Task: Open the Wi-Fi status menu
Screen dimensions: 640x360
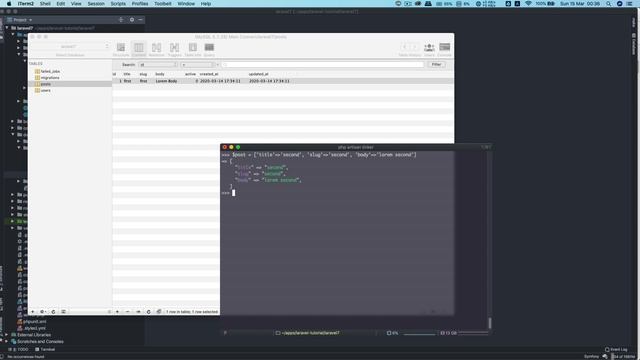Action: (528, 4)
